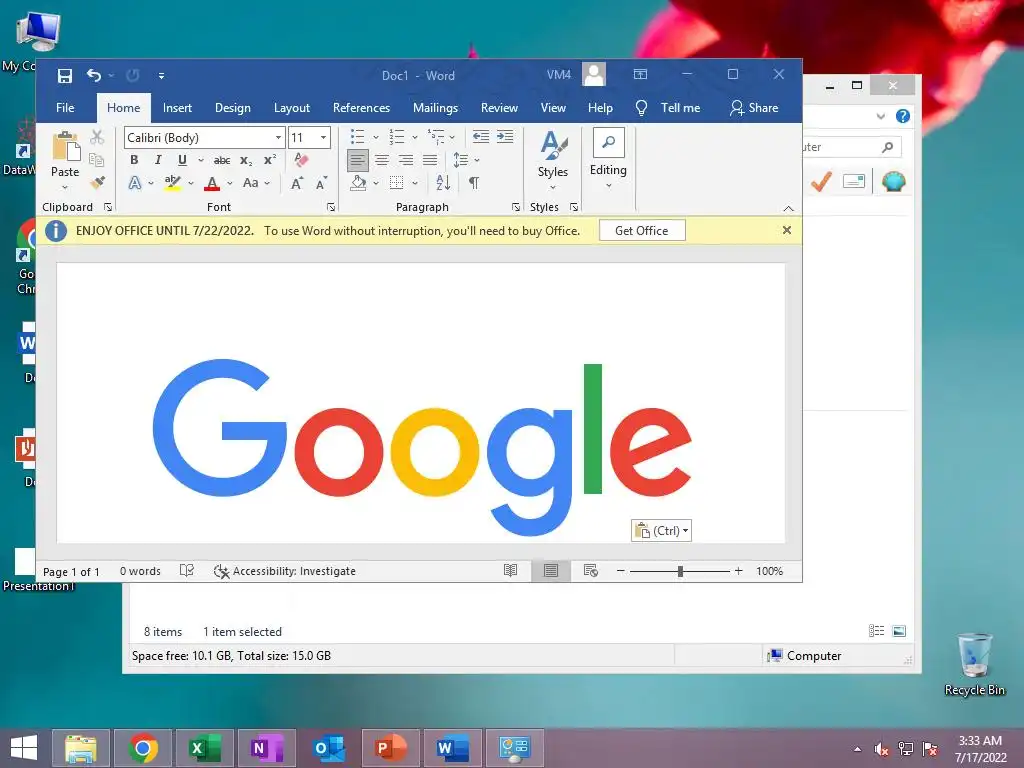Select Print Layout view button
The width and height of the screenshot is (1024, 768).
tap(551, 571)
